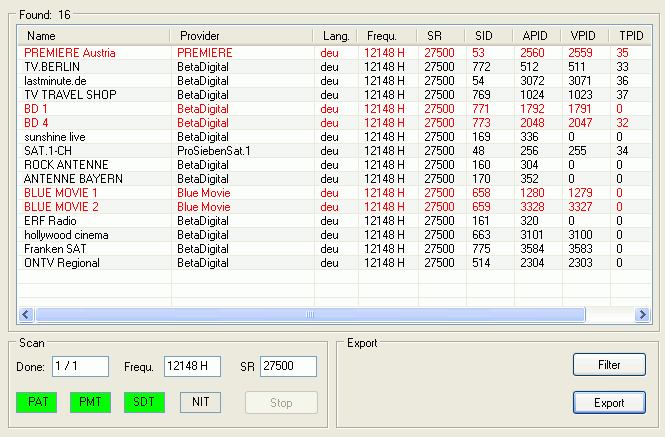
Task: Select the BLUE MOVIE 2 channel
Action: coord(335,207)
